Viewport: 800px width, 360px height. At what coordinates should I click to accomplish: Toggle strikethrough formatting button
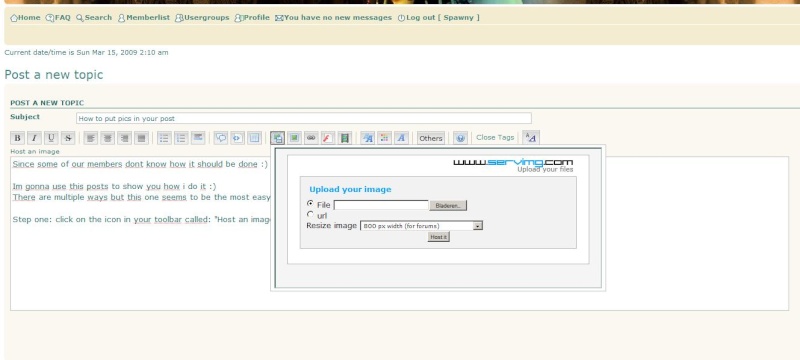click(68, 138)
